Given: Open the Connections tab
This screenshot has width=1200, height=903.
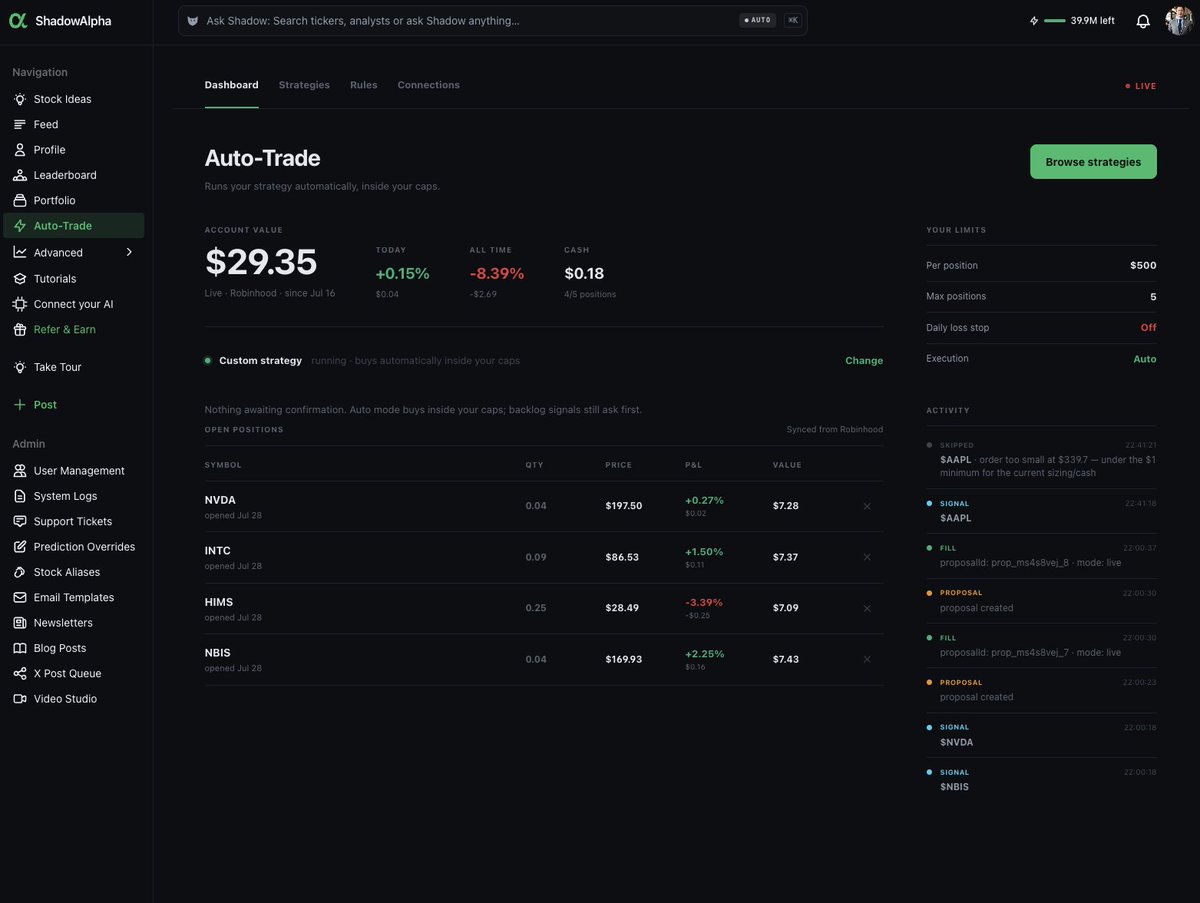Looking at the screenshot, I should [x=429, y=85].
